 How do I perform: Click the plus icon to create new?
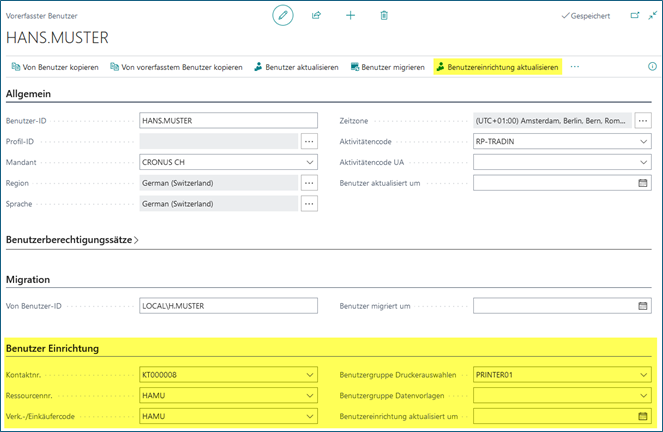click(350, 16)
